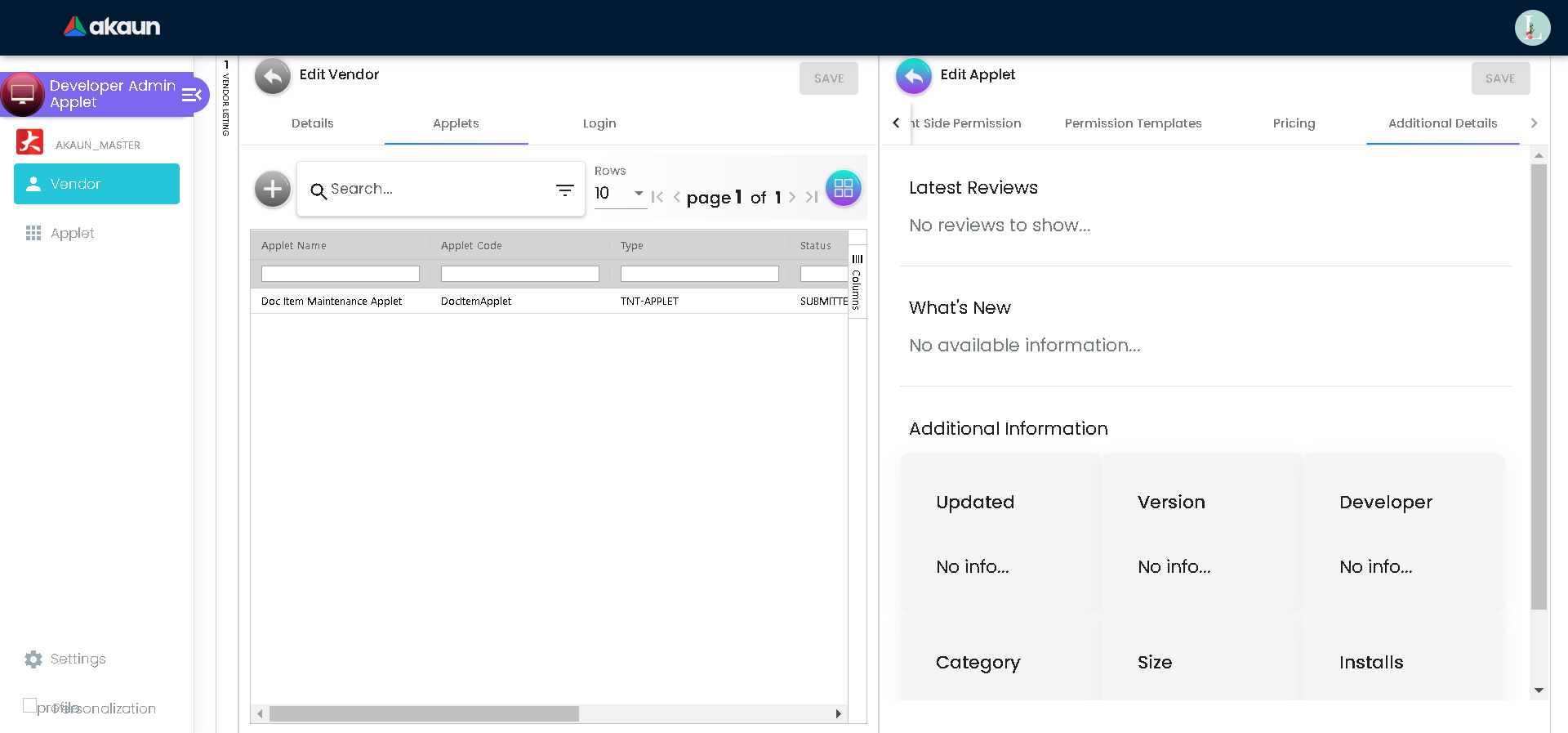Switch to grid view layout
Viewport: 1568px width, 733px height.
pyautogui.click(x=844, y=189)
